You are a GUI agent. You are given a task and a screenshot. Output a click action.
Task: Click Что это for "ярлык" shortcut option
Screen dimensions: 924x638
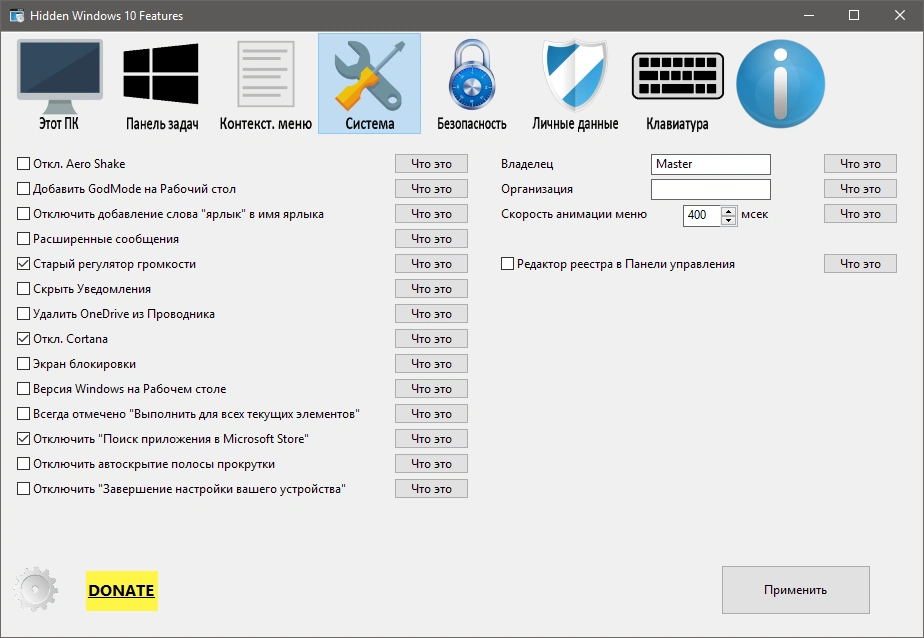click(x=431, y=214)
